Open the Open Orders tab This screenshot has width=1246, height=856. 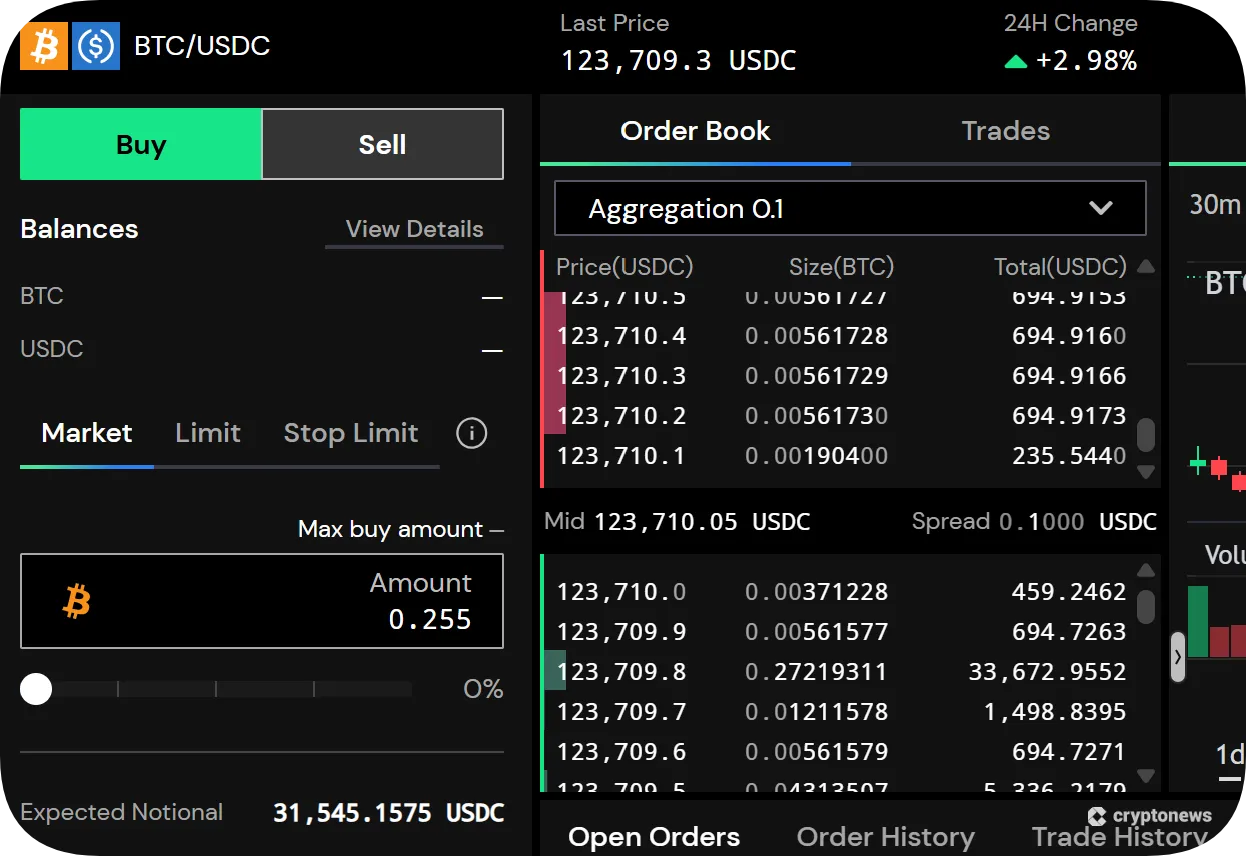pos(654,837)
